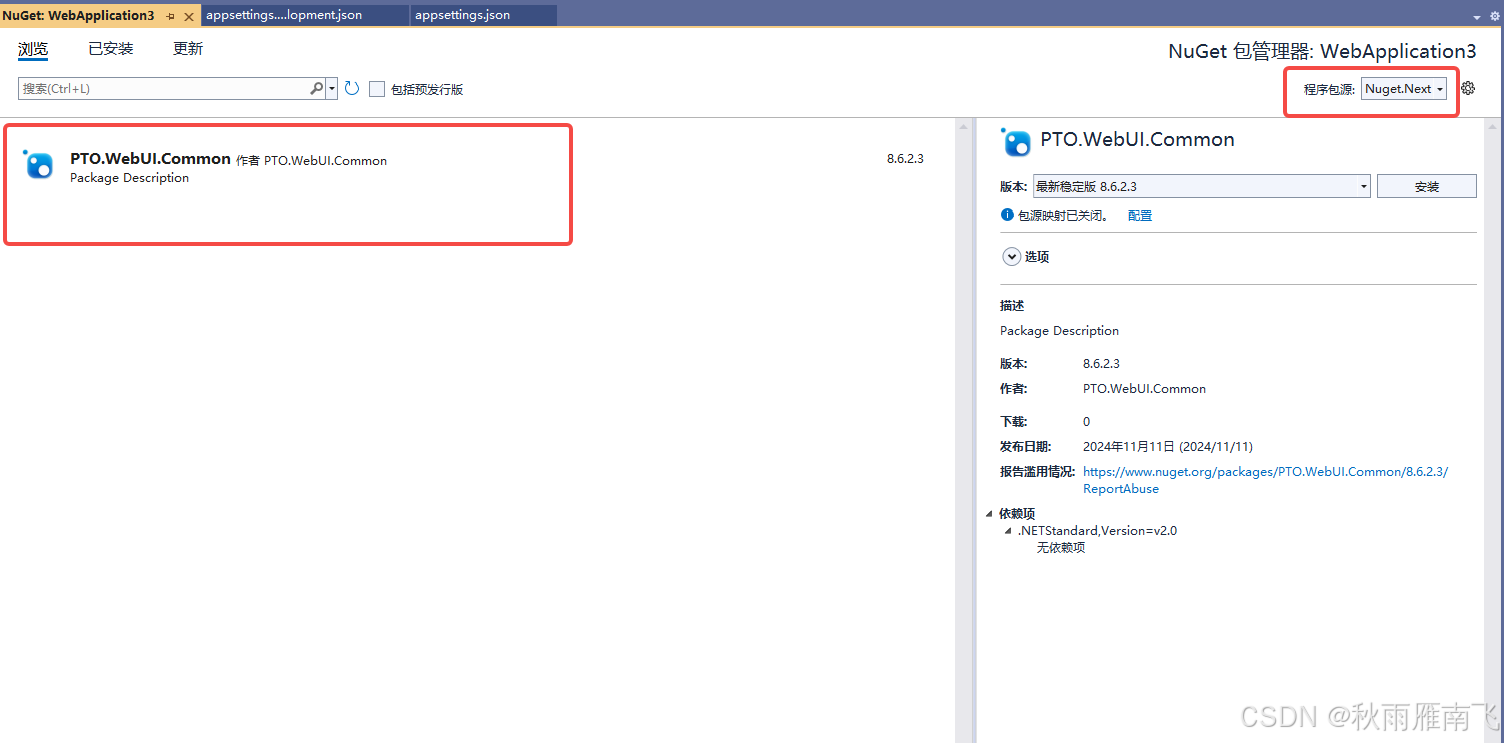1504x743 pixels.
Task: Click the info icon before 包源映射已关闭
Action: point(1006,214)
